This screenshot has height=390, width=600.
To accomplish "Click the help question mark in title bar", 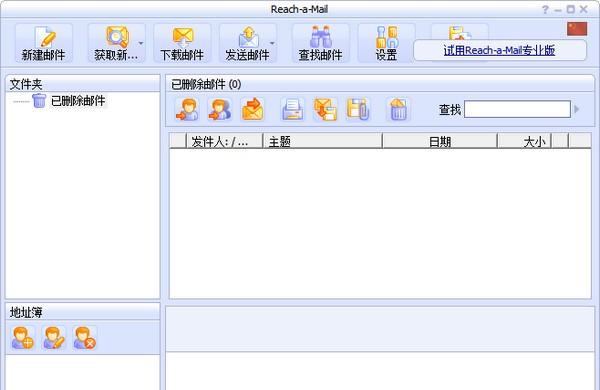I will tap(545, 10).
